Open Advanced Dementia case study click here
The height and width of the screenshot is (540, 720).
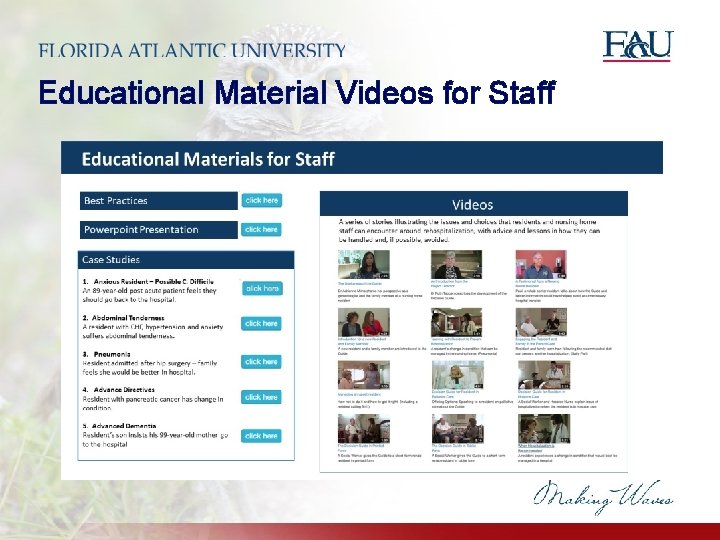(x=261, y=436)
